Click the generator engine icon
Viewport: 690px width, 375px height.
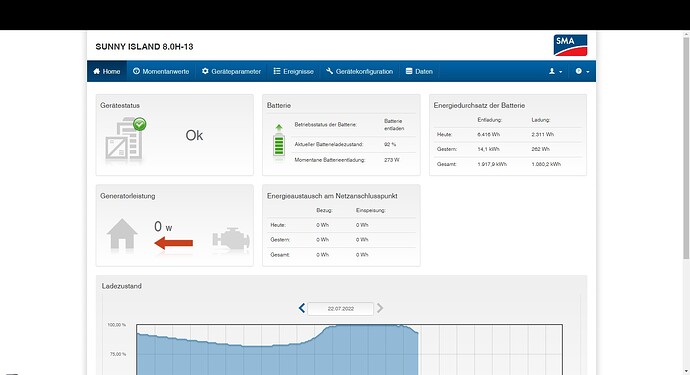231,239
